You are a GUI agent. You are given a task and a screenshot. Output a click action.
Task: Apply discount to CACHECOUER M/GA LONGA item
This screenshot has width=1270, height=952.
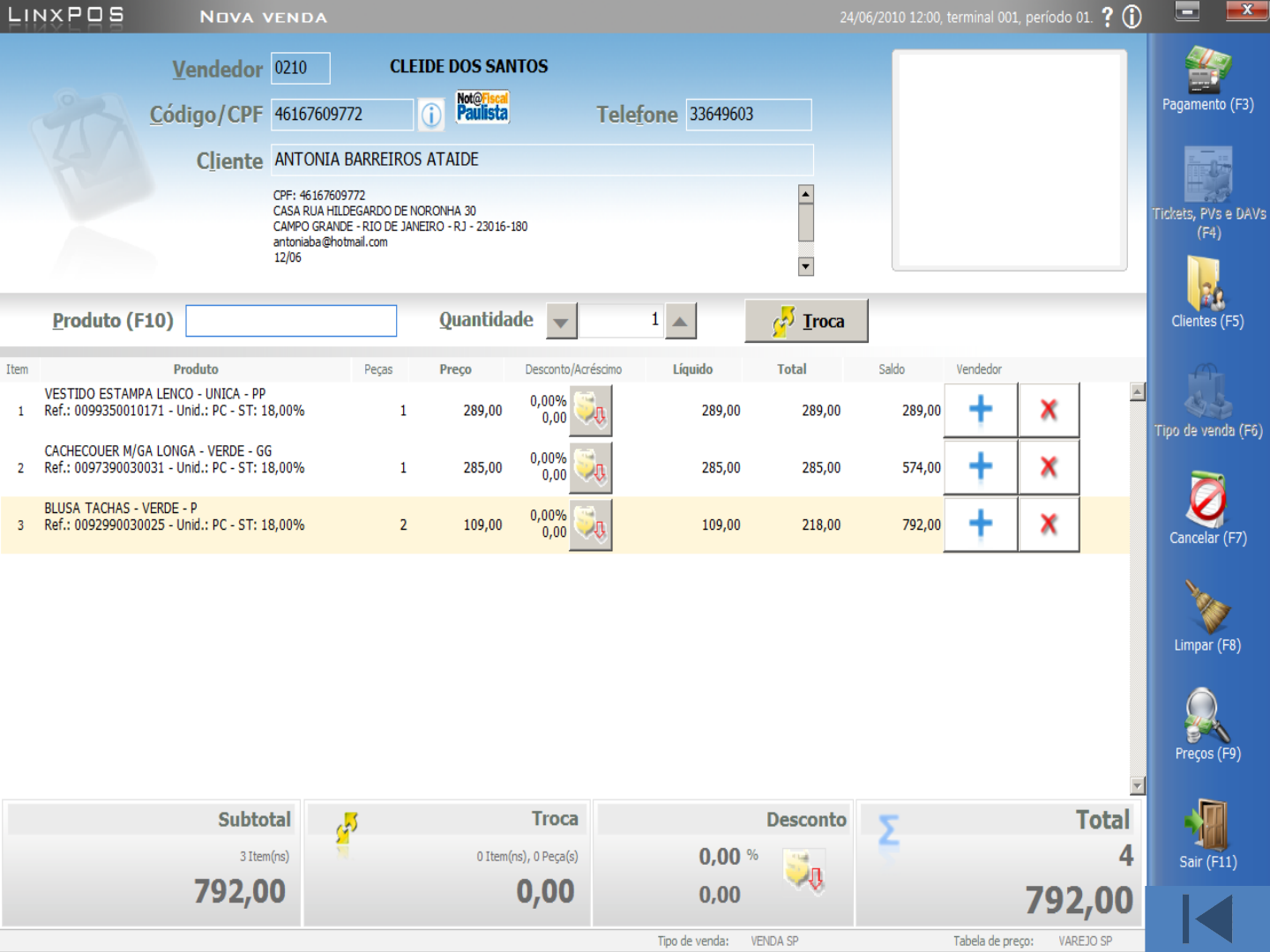pos(590,468)
